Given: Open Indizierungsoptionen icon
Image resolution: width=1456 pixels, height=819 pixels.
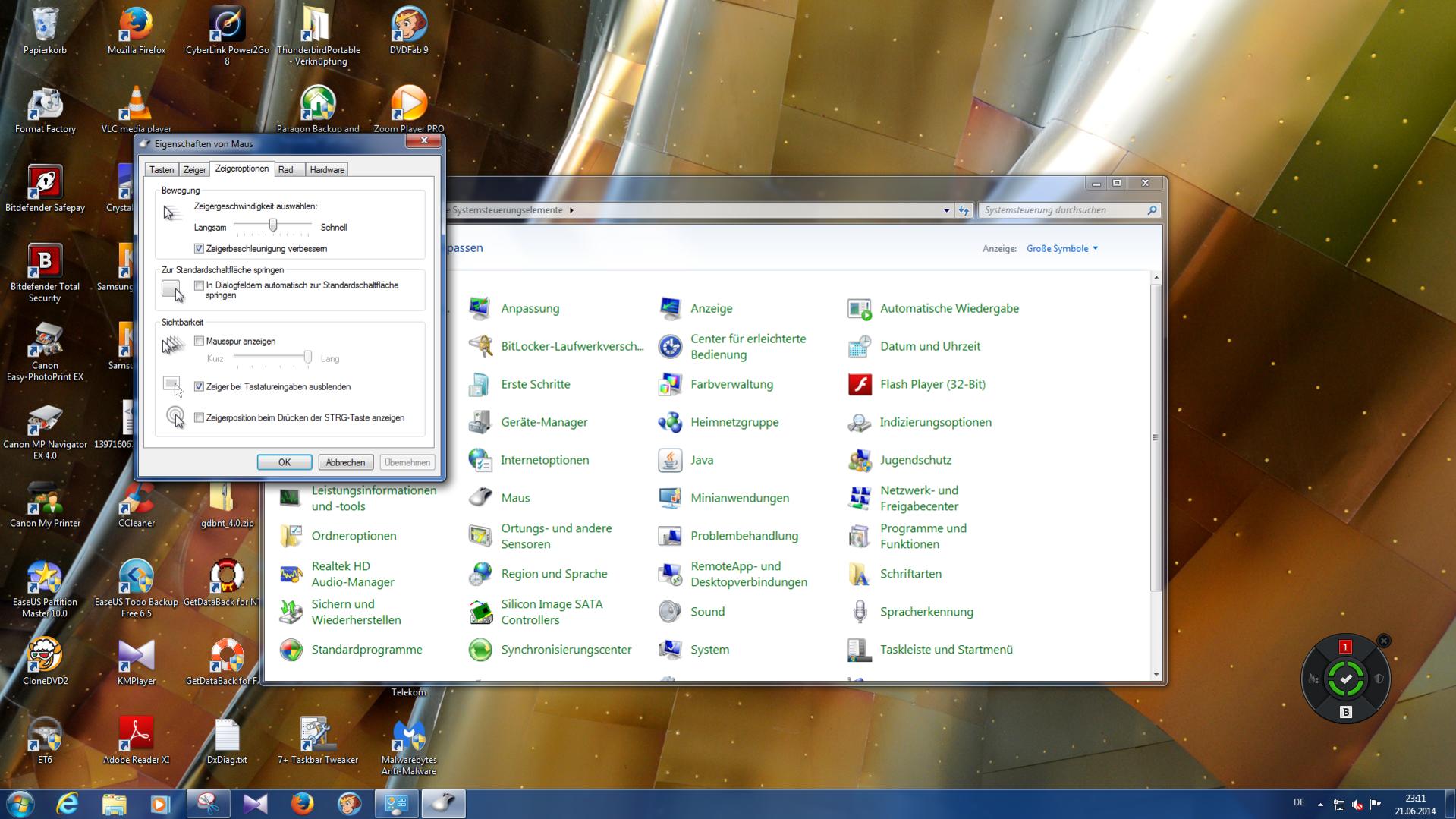Looking at the screenshot, I should click(x=920, y=422).
